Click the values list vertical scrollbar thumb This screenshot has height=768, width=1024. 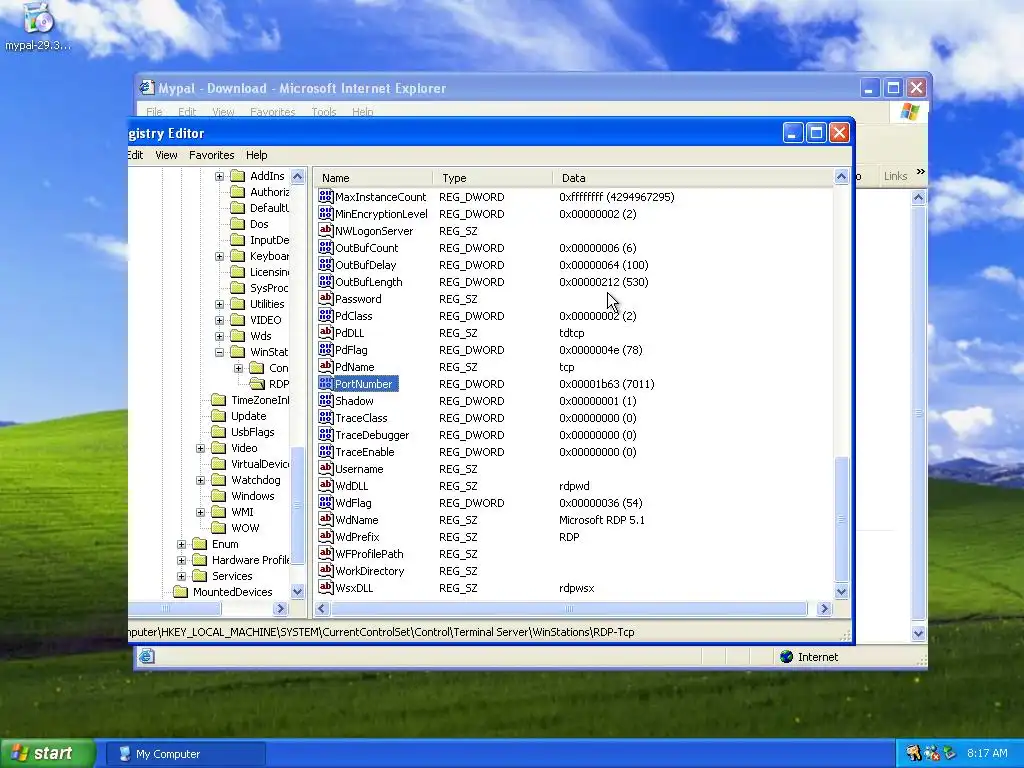click(x=841, y=519)
